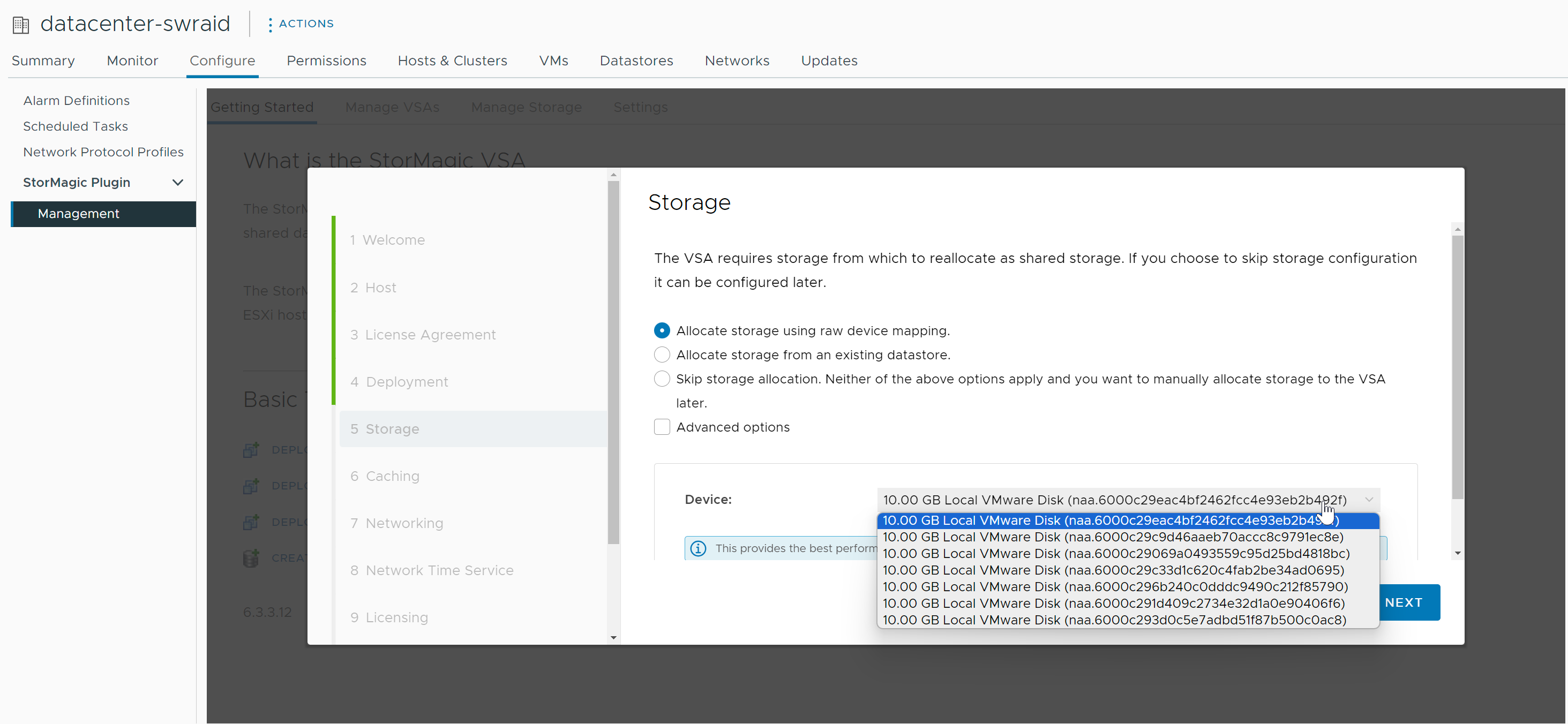Switch to the Summary tab
This screenshot has height=724, width=1568.
tap(43, 61)
